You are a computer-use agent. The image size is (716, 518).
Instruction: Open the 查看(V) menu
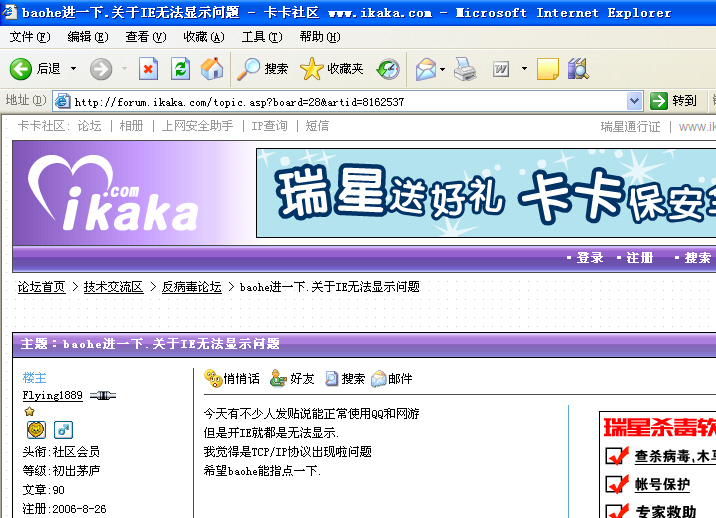[x=146, y=37]
